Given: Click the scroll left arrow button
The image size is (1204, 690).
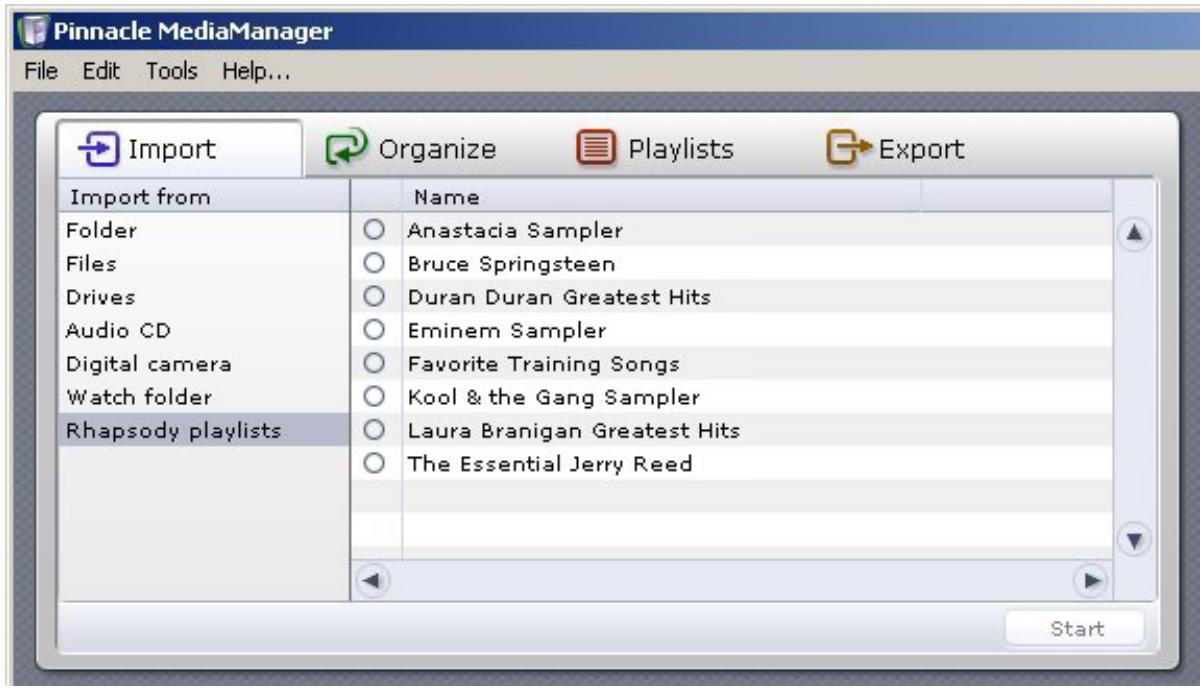Looking at the screenshot, I should tap(372, 581).
